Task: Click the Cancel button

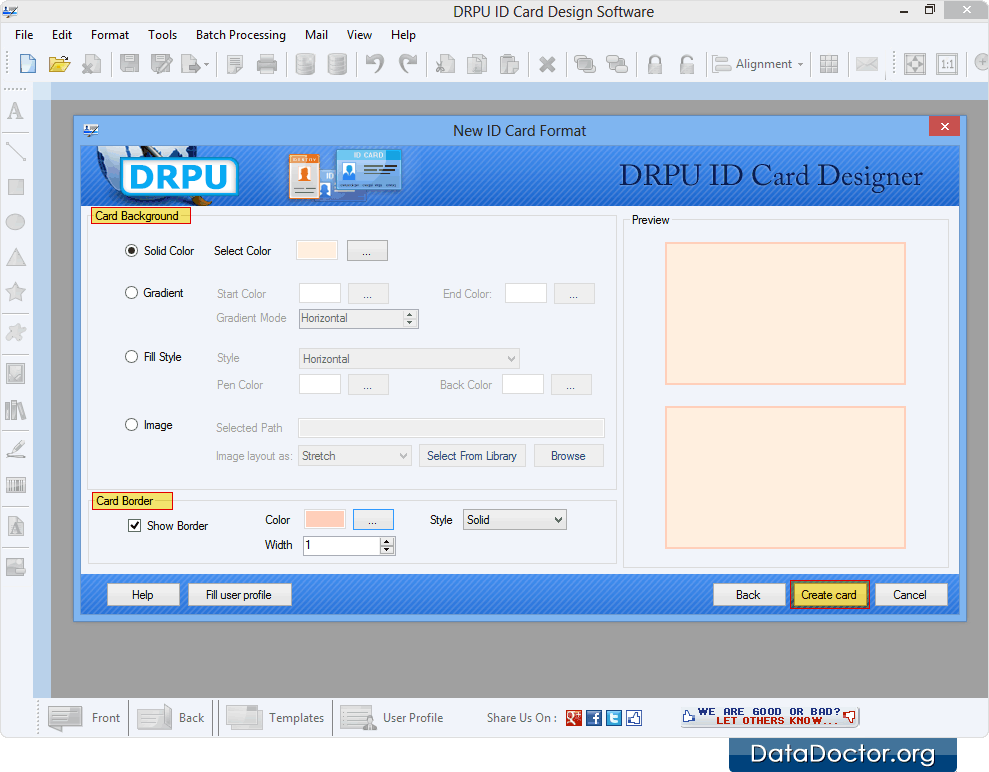Action: [910, 595]
